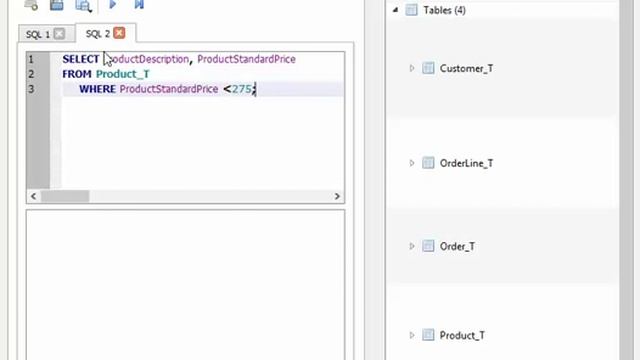Open the Save As icon with dropdown arrow
Image resolution: width=640 pixels, height=360 pixels.
84,5
